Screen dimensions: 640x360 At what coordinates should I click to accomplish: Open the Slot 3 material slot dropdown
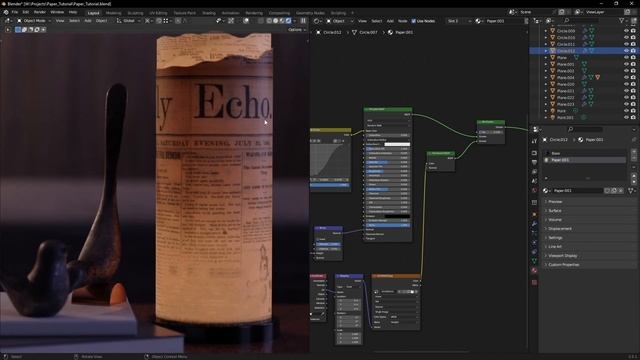[x=459, y=20]
